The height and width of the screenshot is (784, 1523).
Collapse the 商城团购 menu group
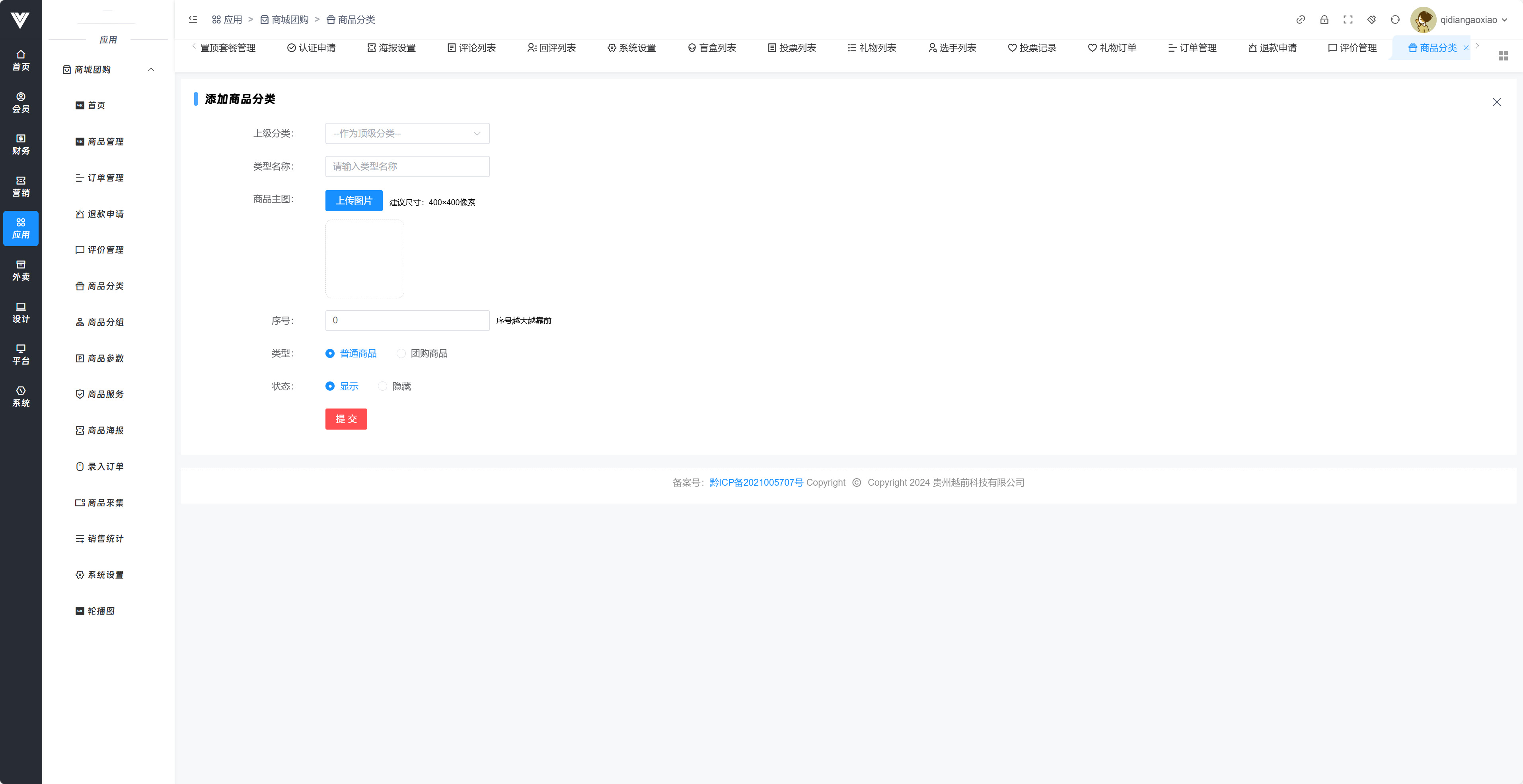pos(151,70)
